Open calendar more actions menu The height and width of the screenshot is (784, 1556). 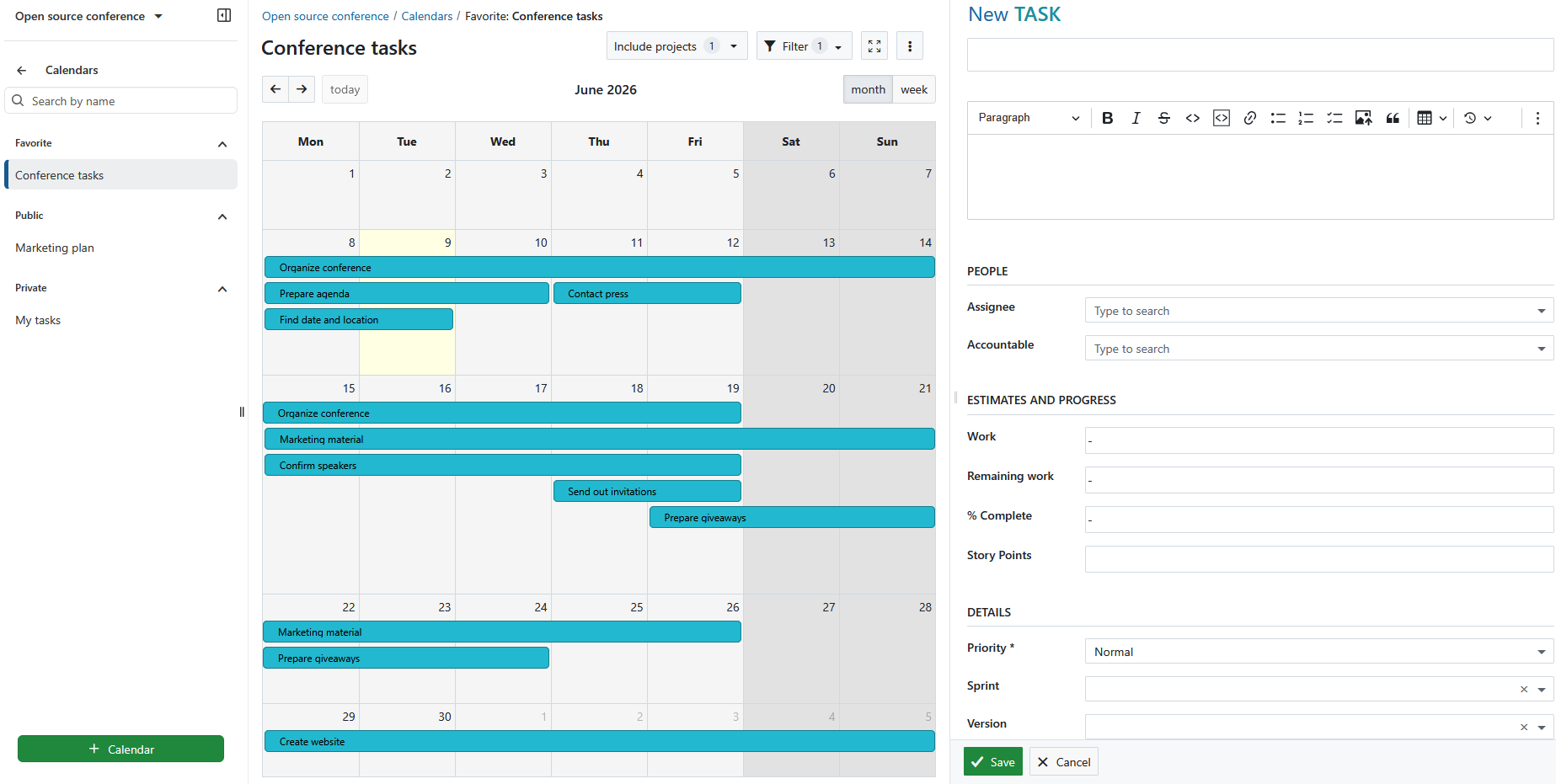[x=910, y=46]
